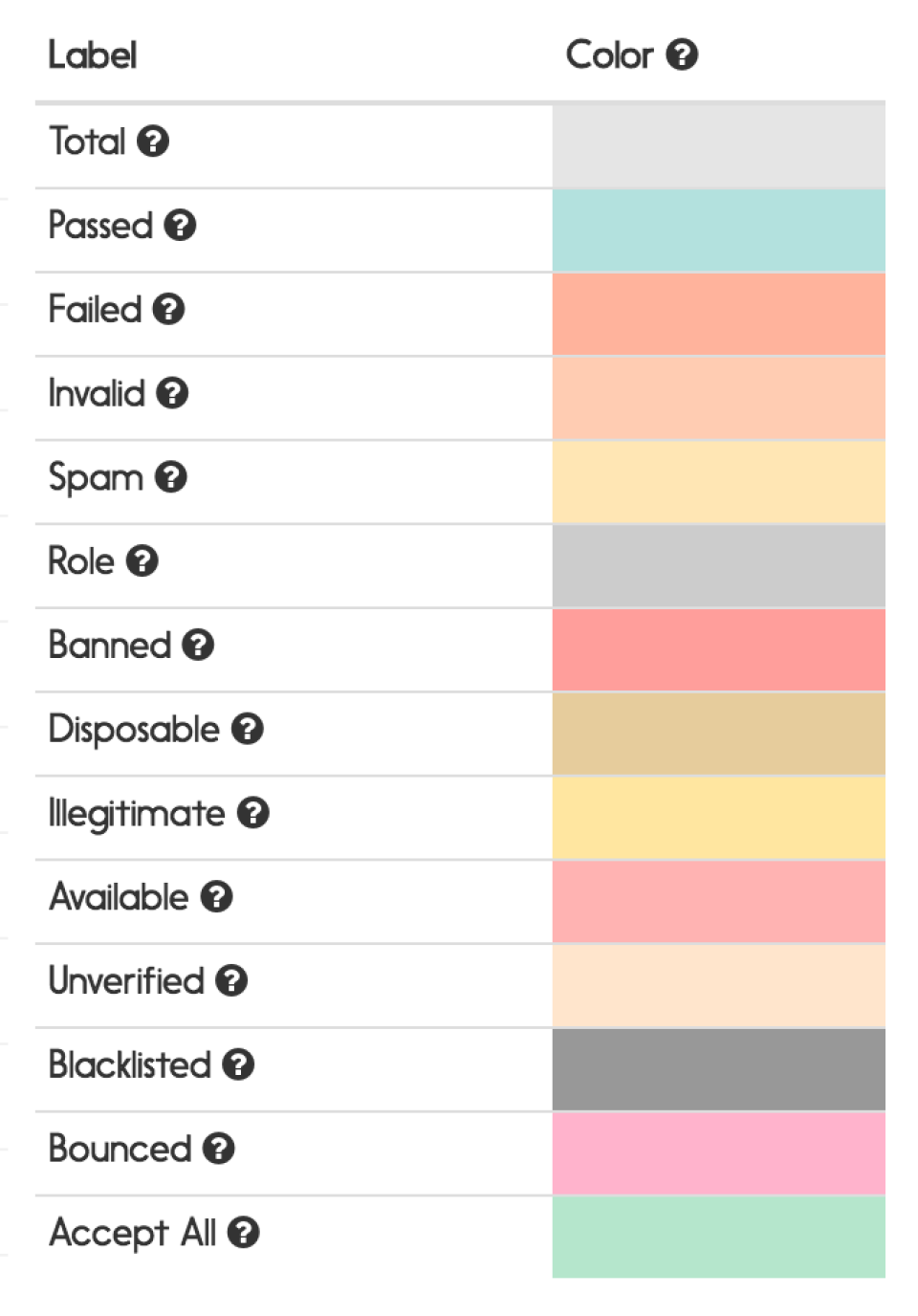Click the help icon beside Invalid
This screenshot has width=918, height=1316.
click(x=172, y=393)
